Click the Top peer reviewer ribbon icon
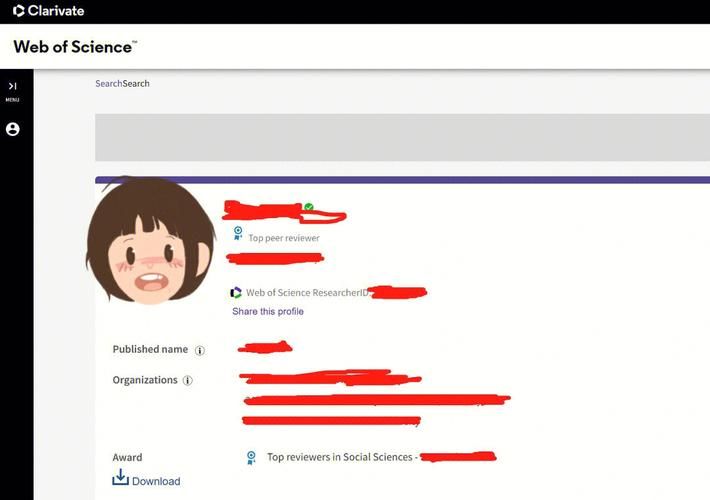The height and width of the screenshot is (500, 710). coord(238,233)
